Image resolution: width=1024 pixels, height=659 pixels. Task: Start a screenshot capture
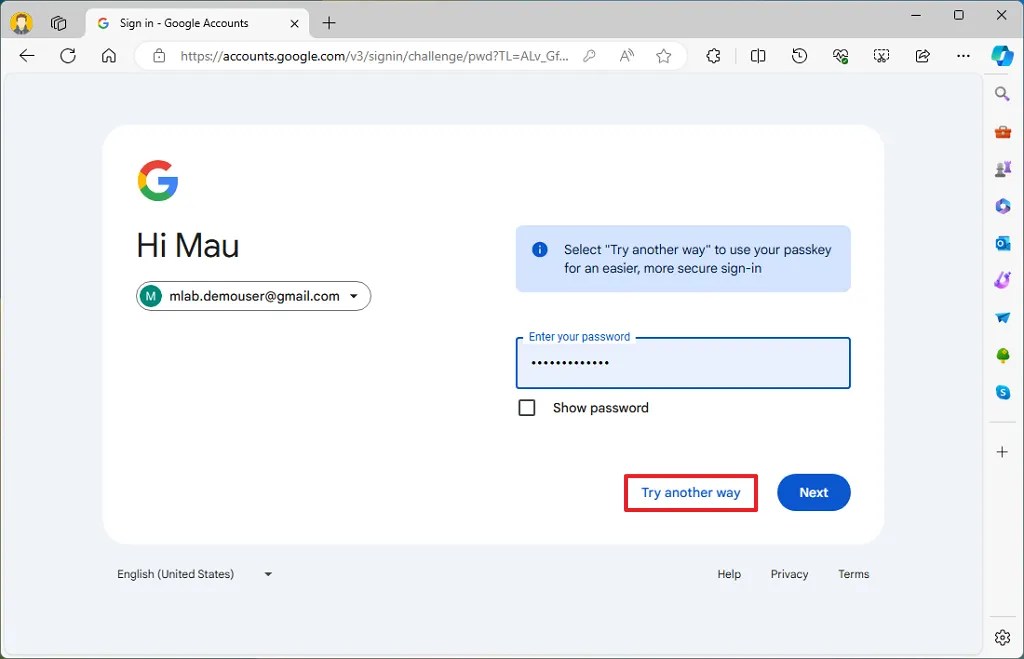881,56
